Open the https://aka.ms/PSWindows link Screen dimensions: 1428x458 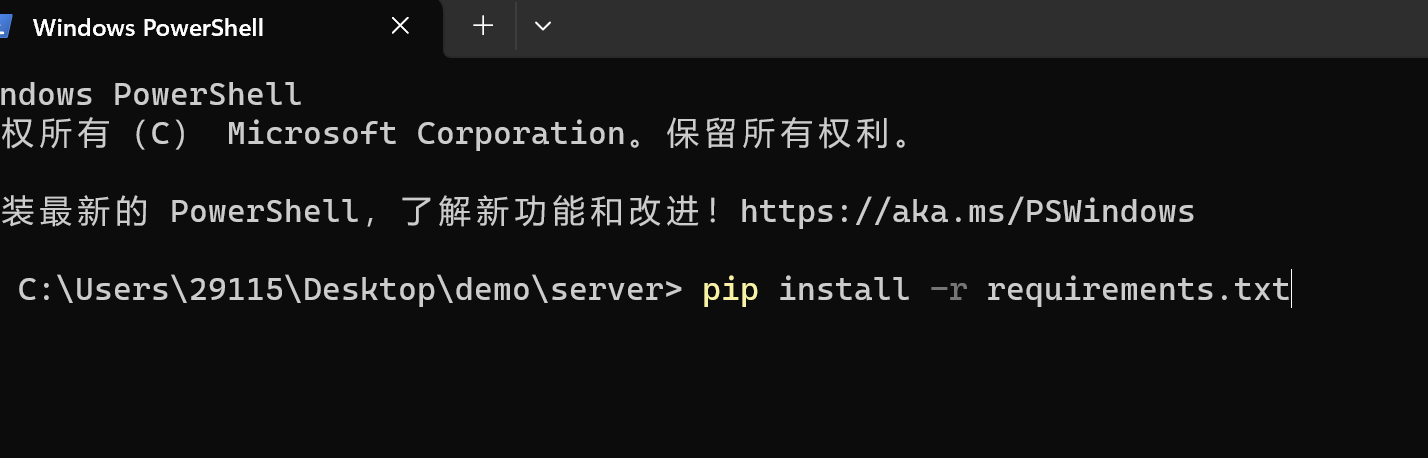point(967,211)
